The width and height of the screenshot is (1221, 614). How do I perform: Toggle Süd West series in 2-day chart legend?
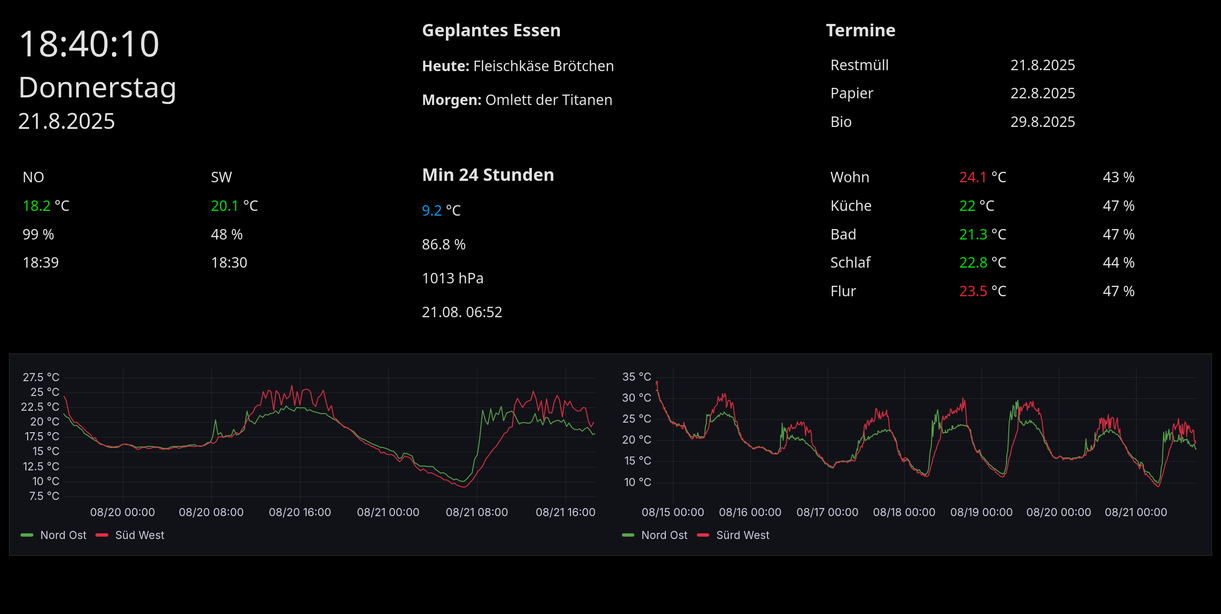[x=138, y=535]
